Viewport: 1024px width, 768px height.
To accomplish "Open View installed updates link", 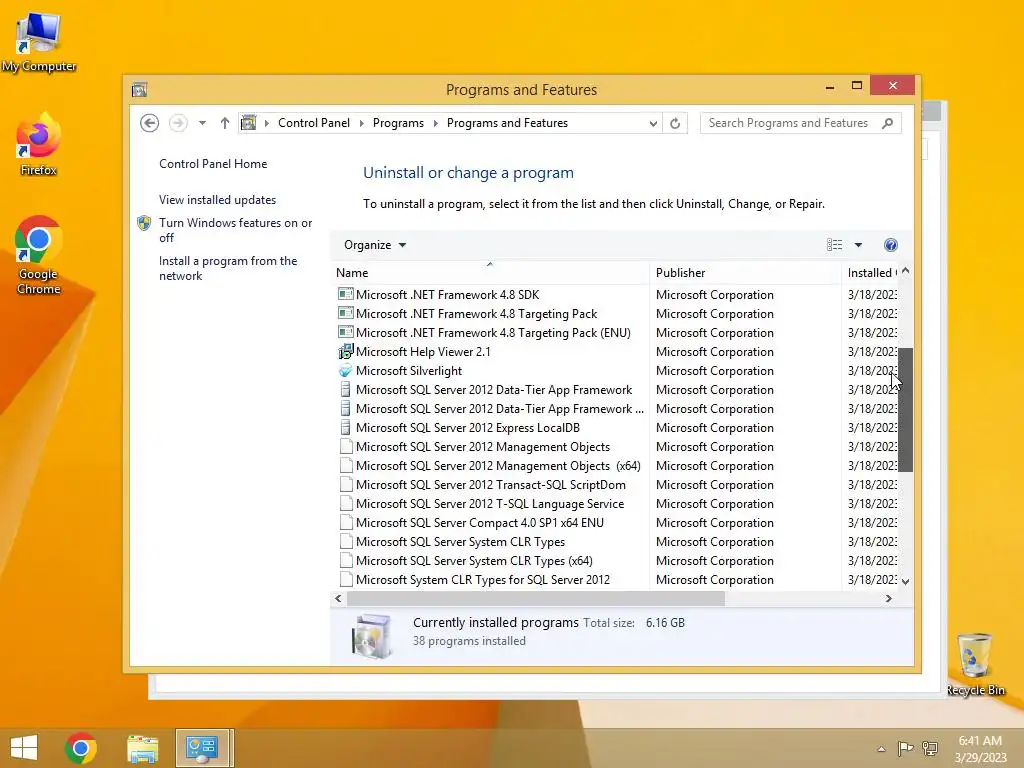I will tap(217, 200).
